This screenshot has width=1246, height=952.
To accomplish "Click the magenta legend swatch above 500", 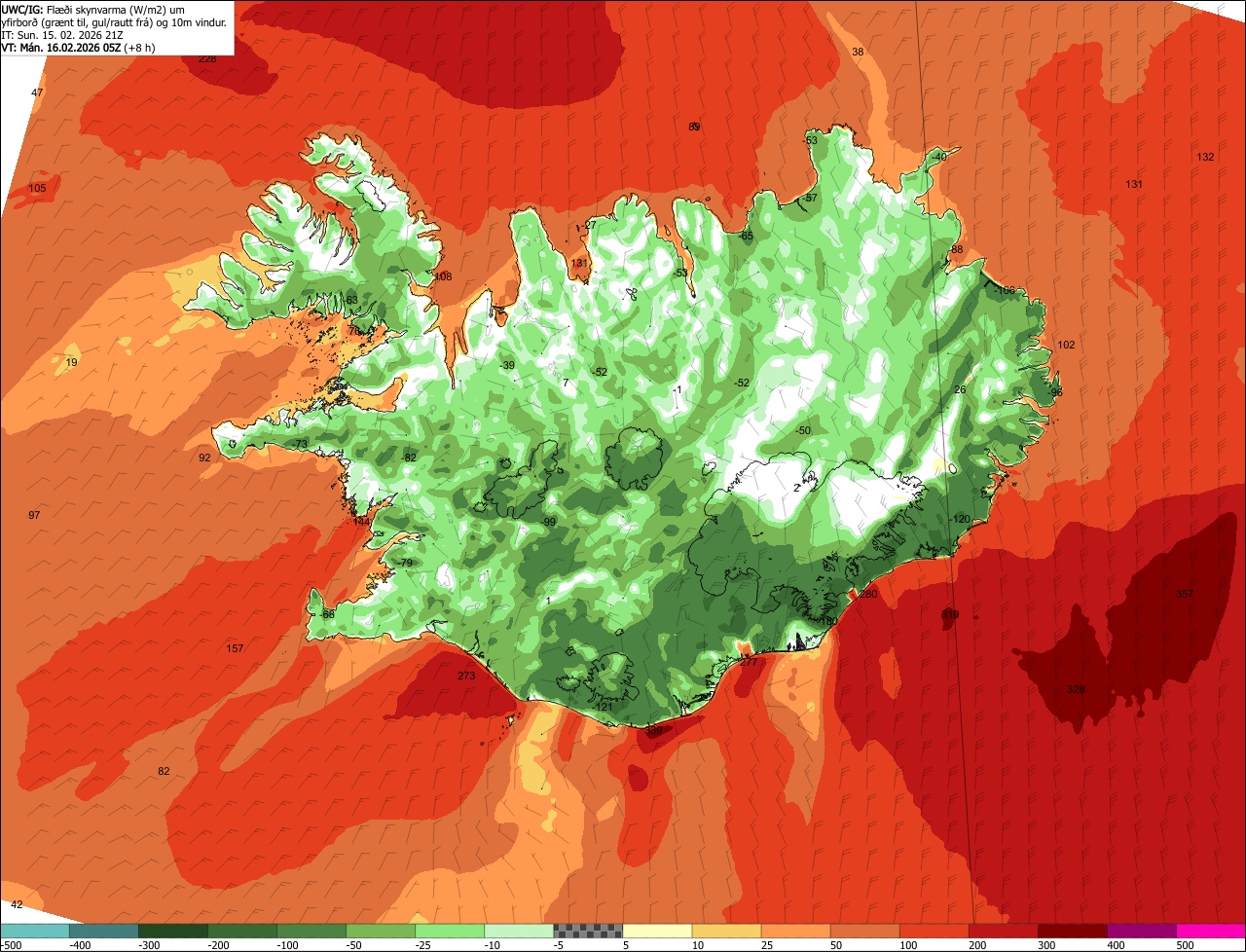I will coord(1211,931).
